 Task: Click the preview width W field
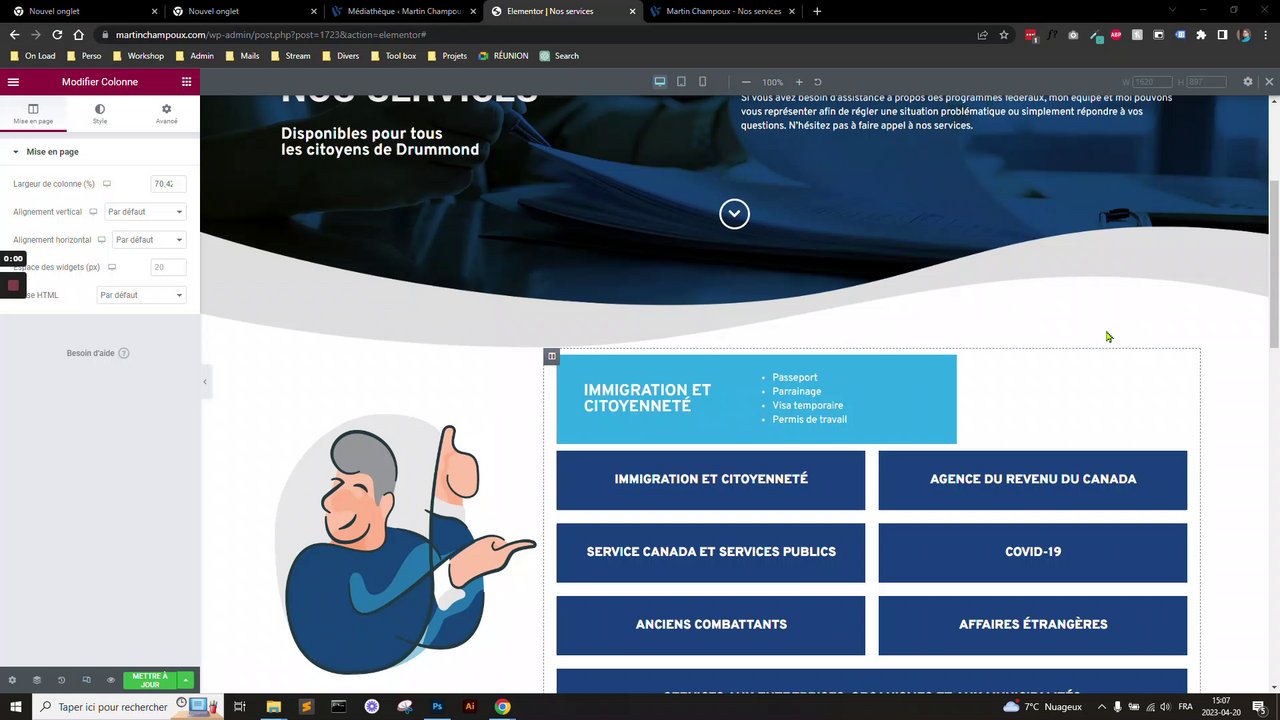click(1152, 82)
